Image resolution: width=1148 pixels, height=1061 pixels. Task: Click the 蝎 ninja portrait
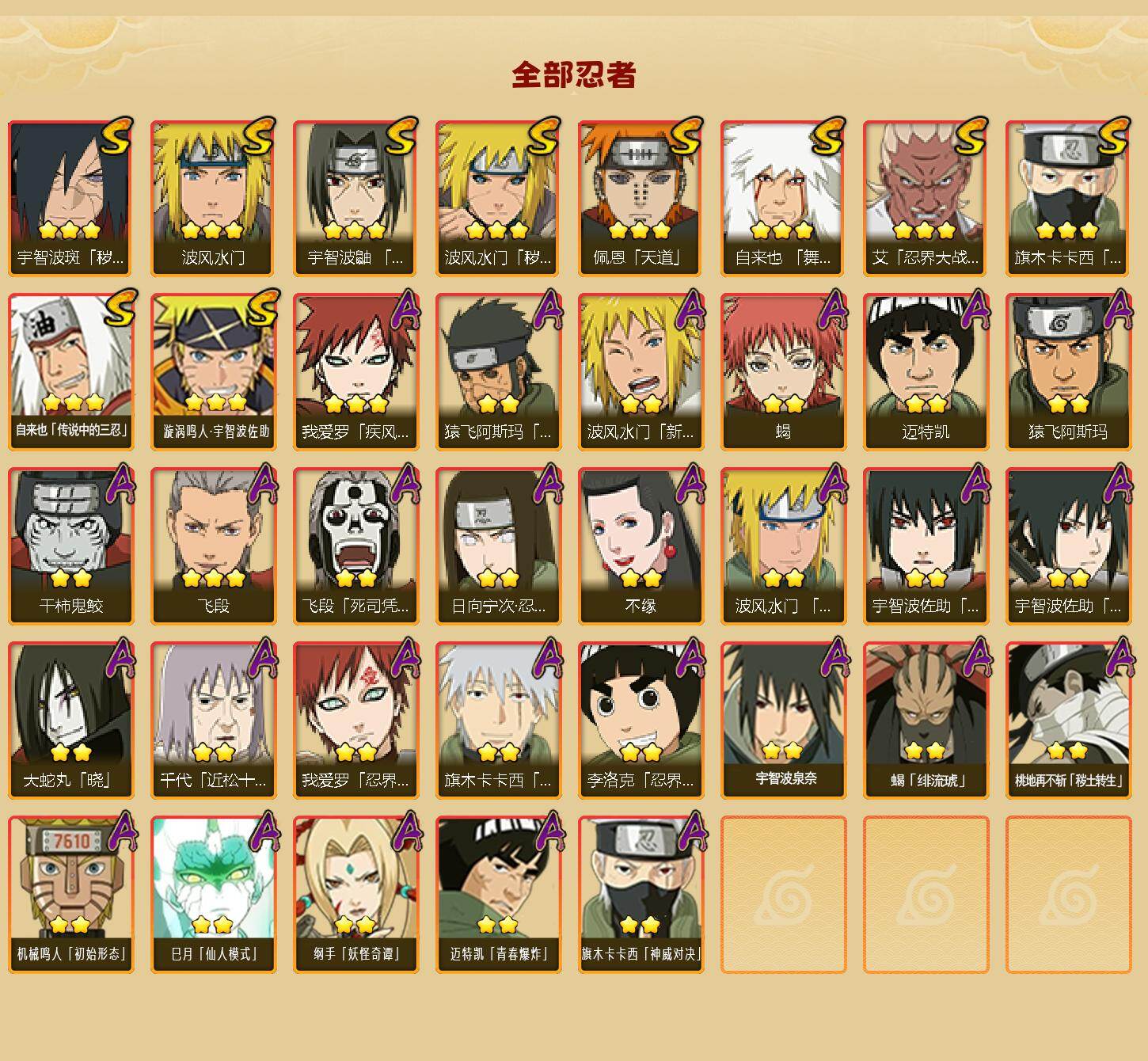point(784,372)
